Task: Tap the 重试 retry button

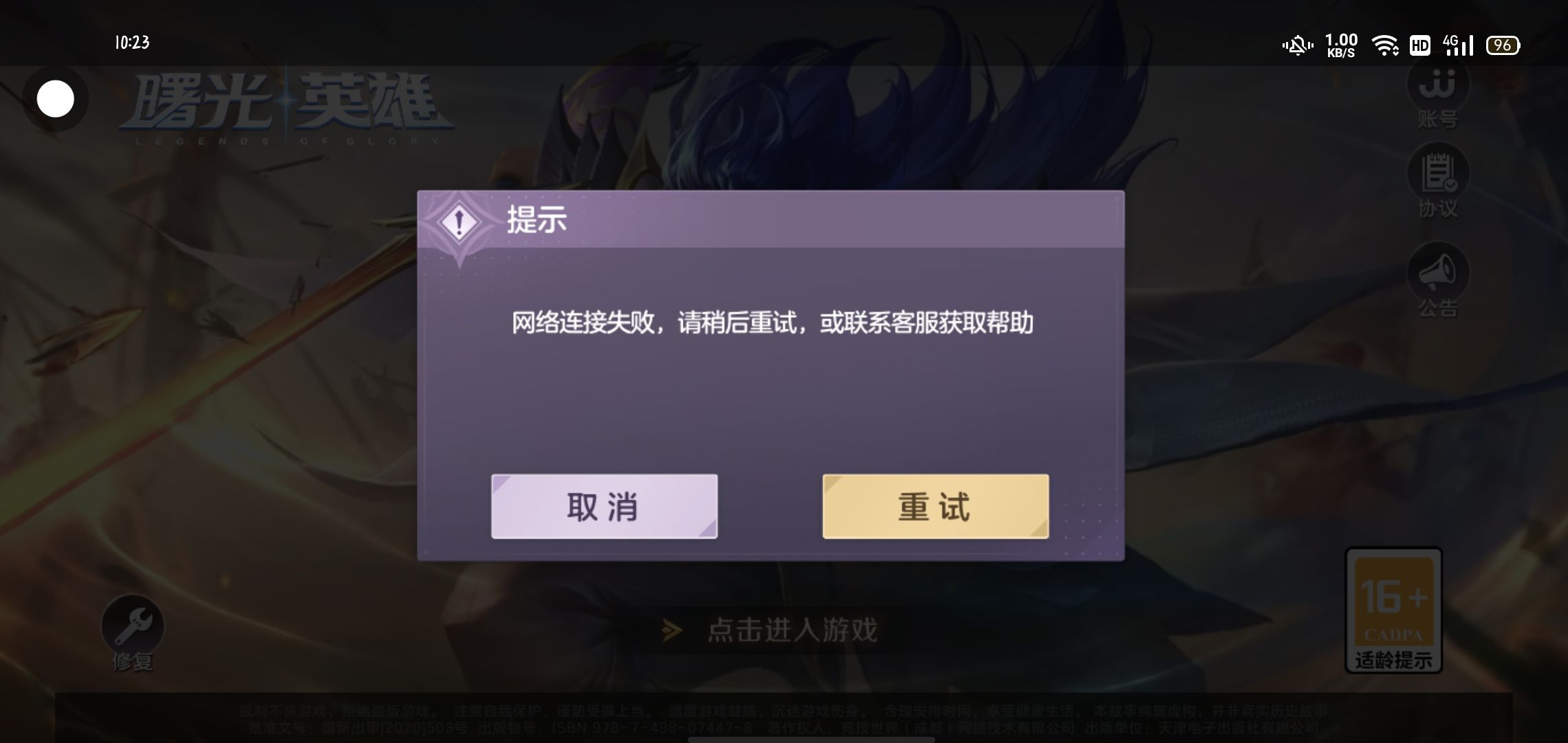Action: 935,506
